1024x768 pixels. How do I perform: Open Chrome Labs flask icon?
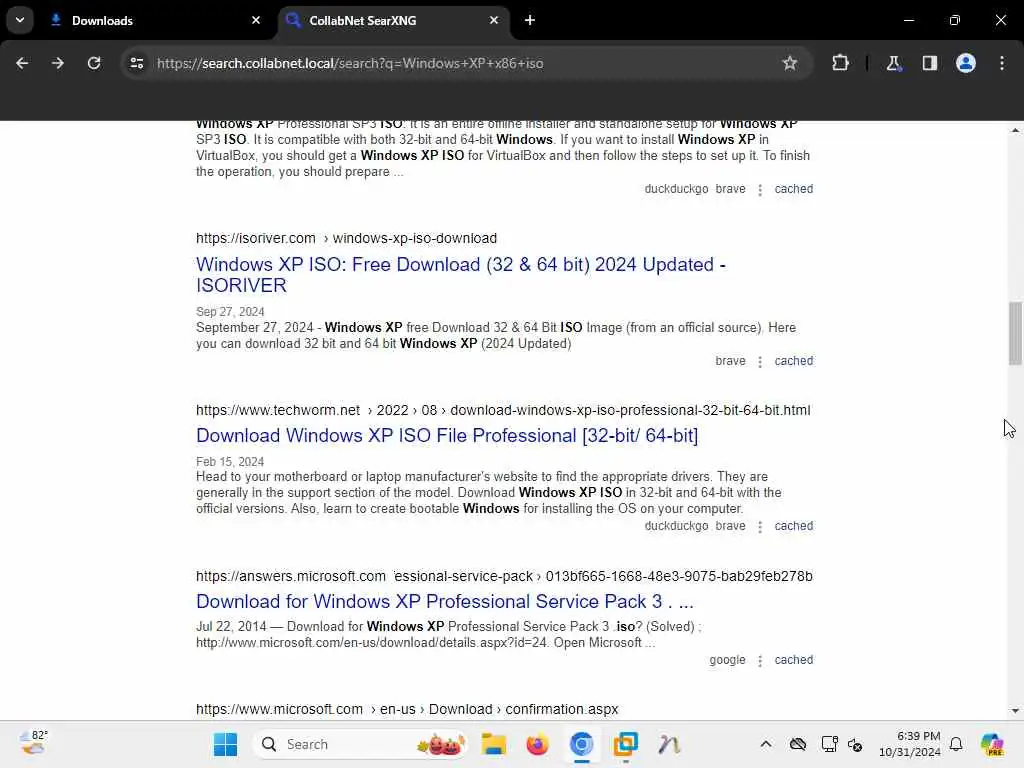click(893, 63)
